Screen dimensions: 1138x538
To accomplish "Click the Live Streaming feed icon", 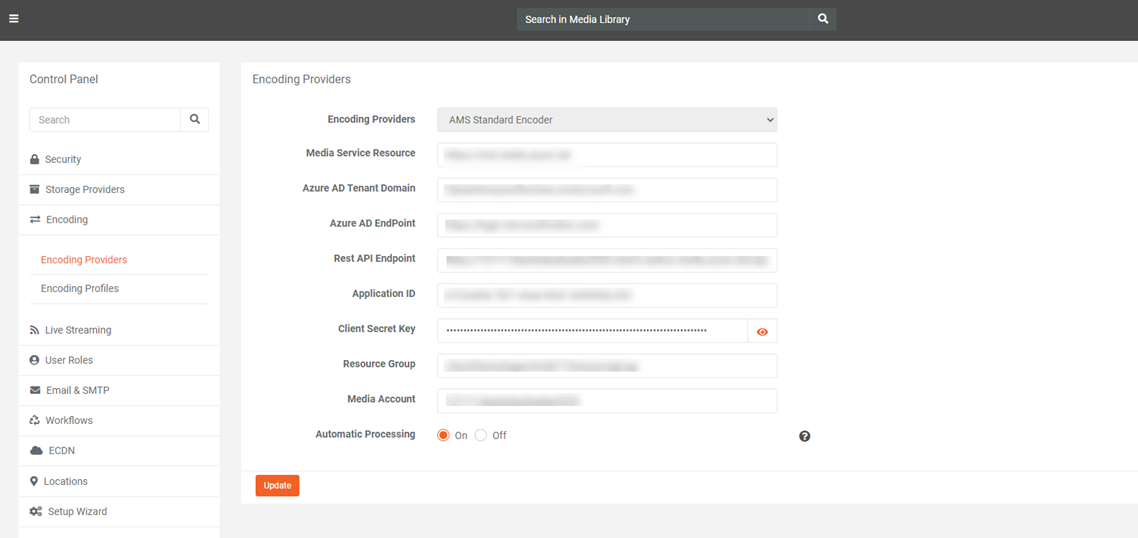I will click(35, 330).
